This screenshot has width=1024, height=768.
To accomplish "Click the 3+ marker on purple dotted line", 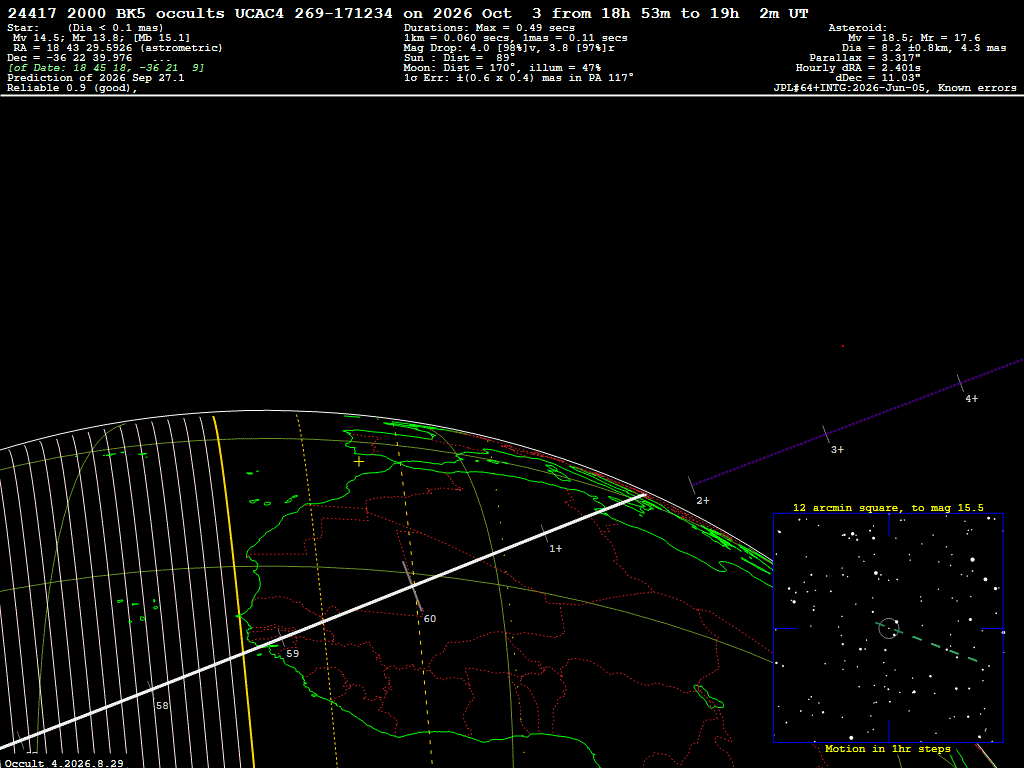I will pyautogui.click(x=837, y=450).
